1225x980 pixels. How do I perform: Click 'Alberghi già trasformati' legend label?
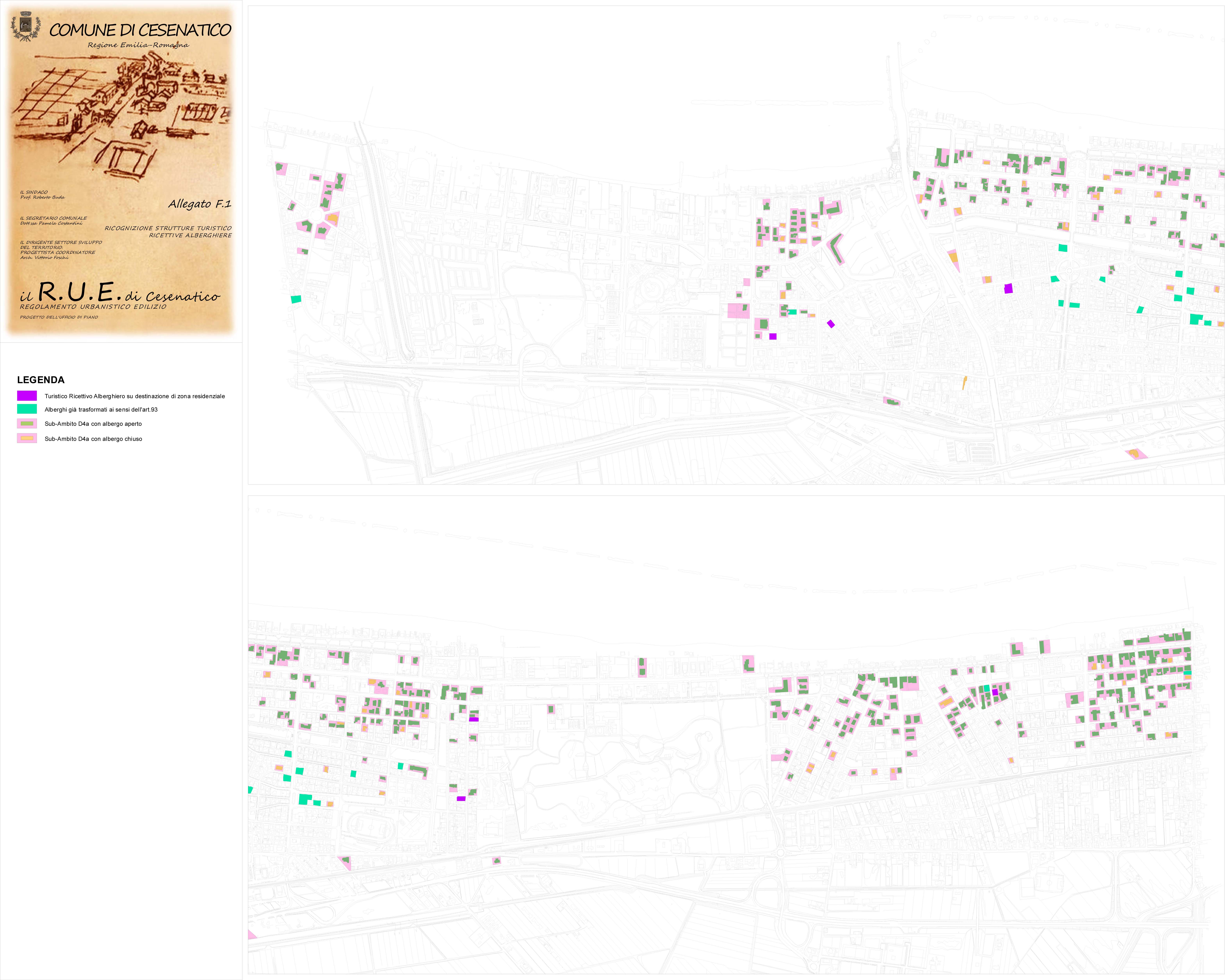101,410
